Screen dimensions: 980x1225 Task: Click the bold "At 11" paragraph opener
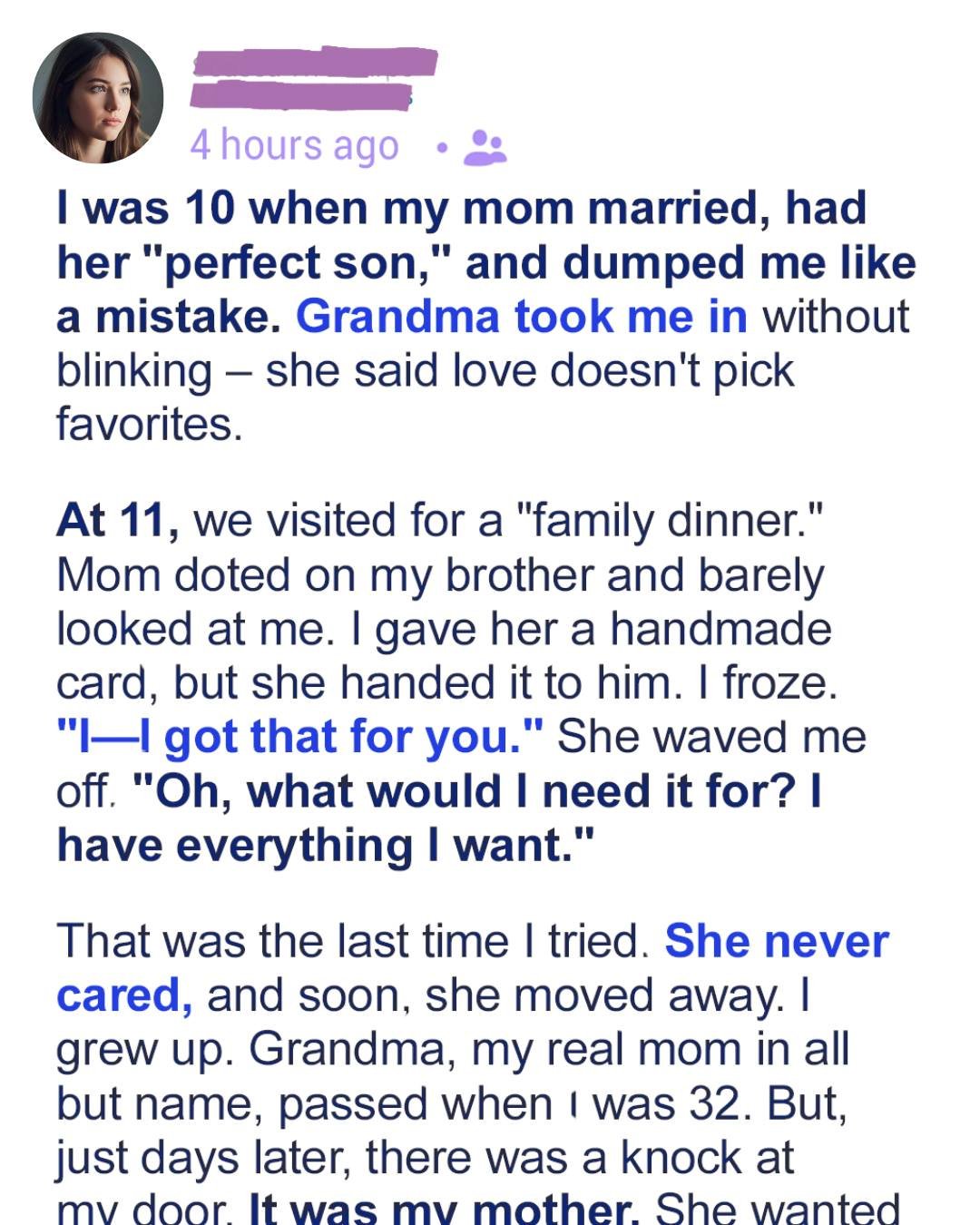(x=105, y=520)
